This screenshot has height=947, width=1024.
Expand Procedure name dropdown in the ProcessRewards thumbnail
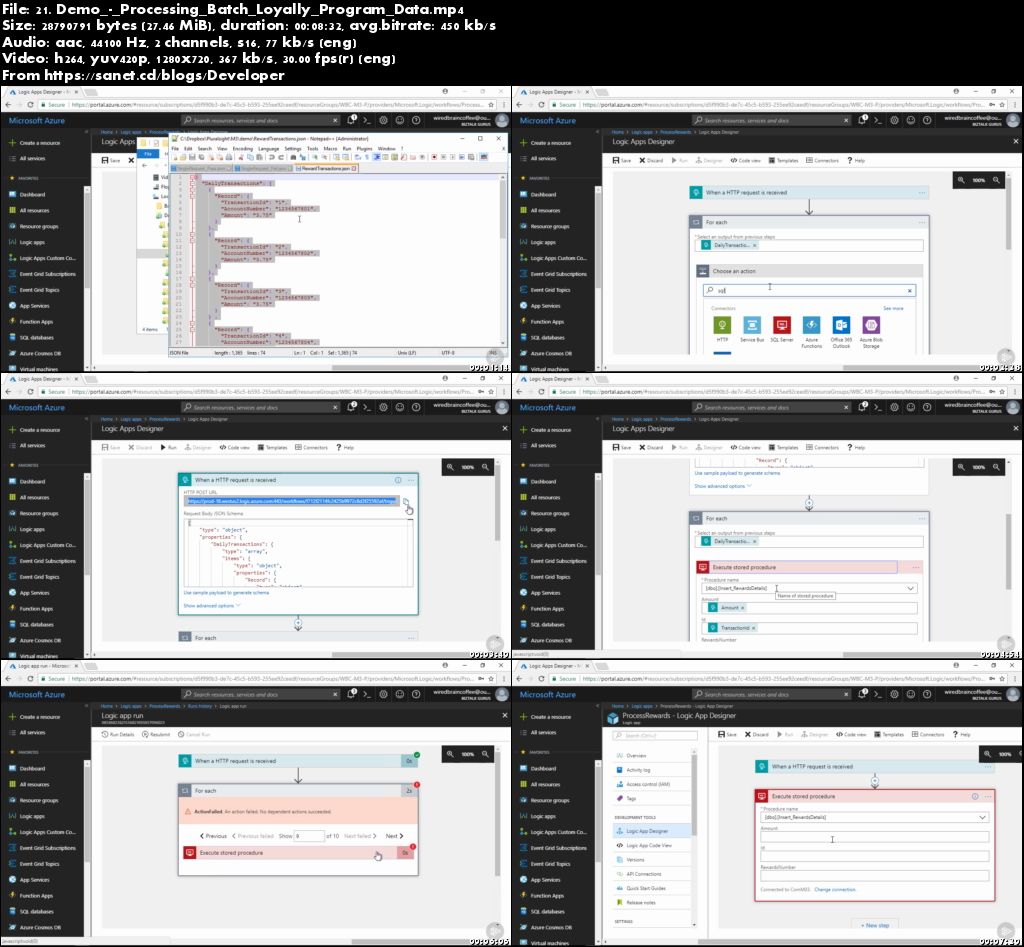click(x=982, y=818)
